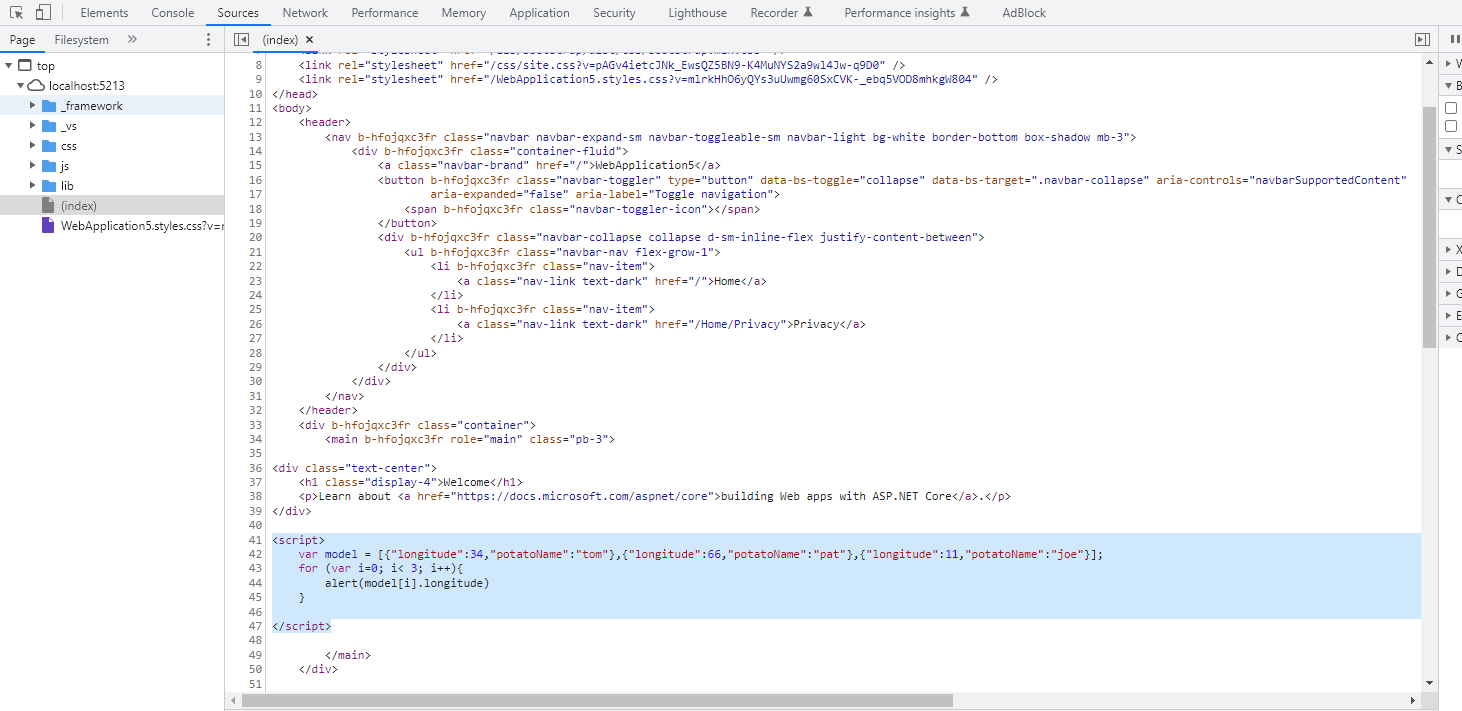
Task: Hide the navigator sidebar panel
Action: point(241,40)
